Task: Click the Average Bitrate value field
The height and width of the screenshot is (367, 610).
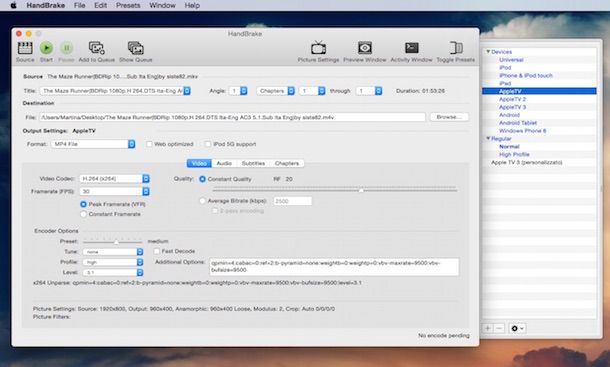Action: (293, 201)
